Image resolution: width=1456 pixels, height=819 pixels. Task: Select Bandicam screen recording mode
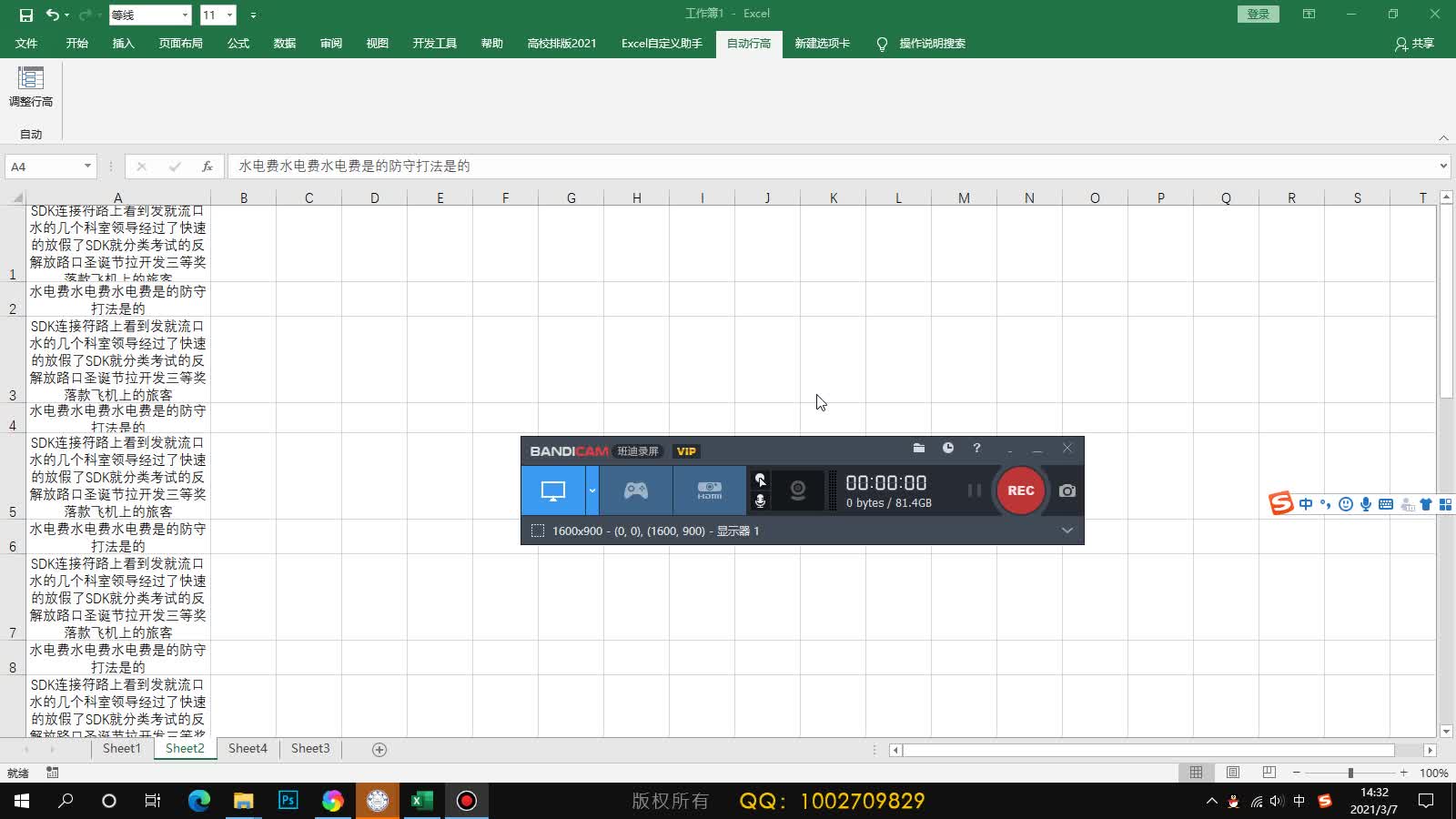(x=553, y=490)
